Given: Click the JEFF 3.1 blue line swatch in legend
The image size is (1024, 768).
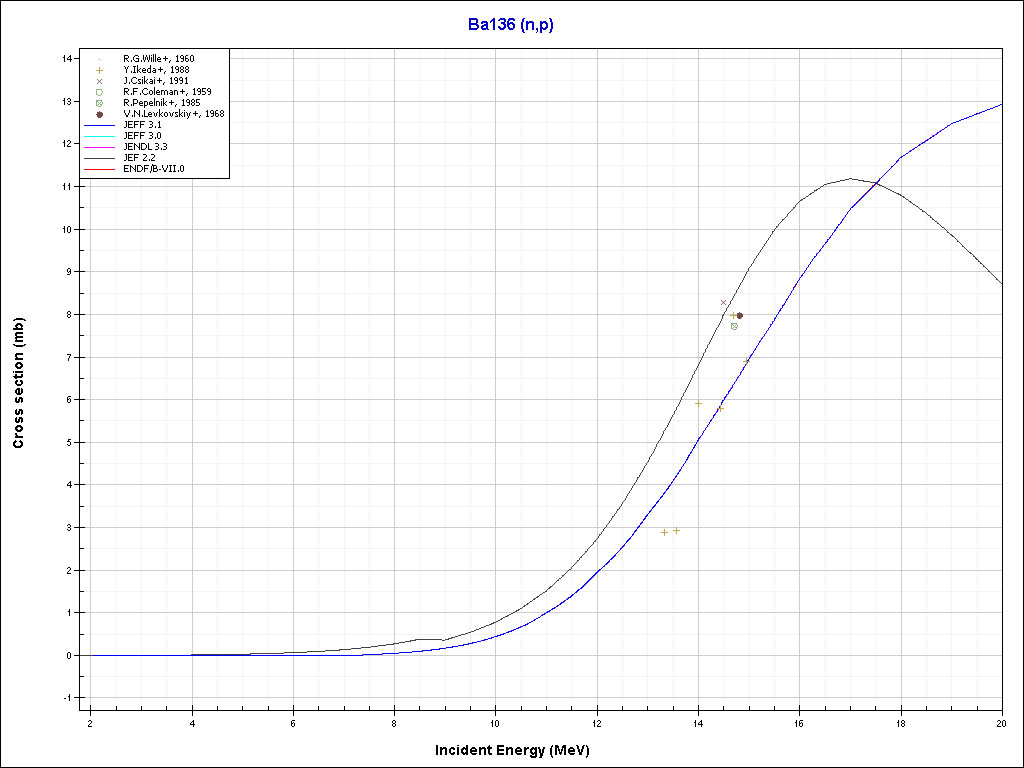Looking at the screenshot, I should tap(100, 125).
